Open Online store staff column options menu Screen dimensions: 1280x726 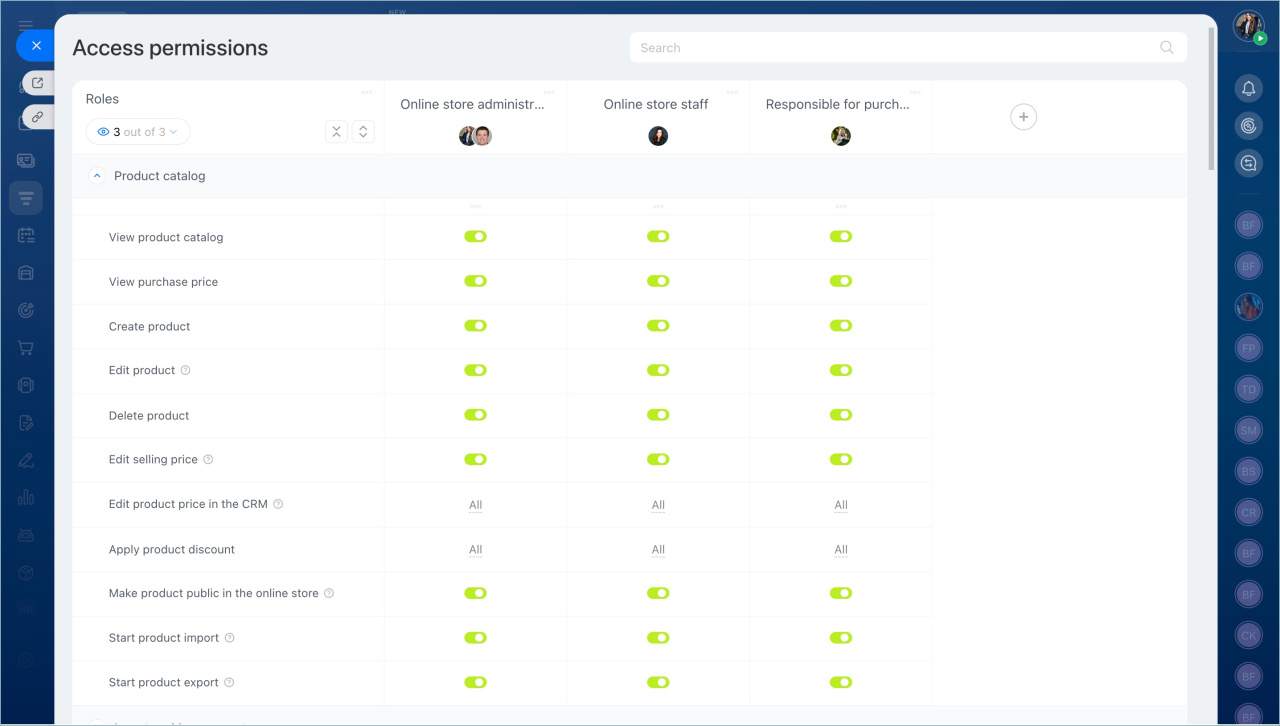tap(733, 92)
